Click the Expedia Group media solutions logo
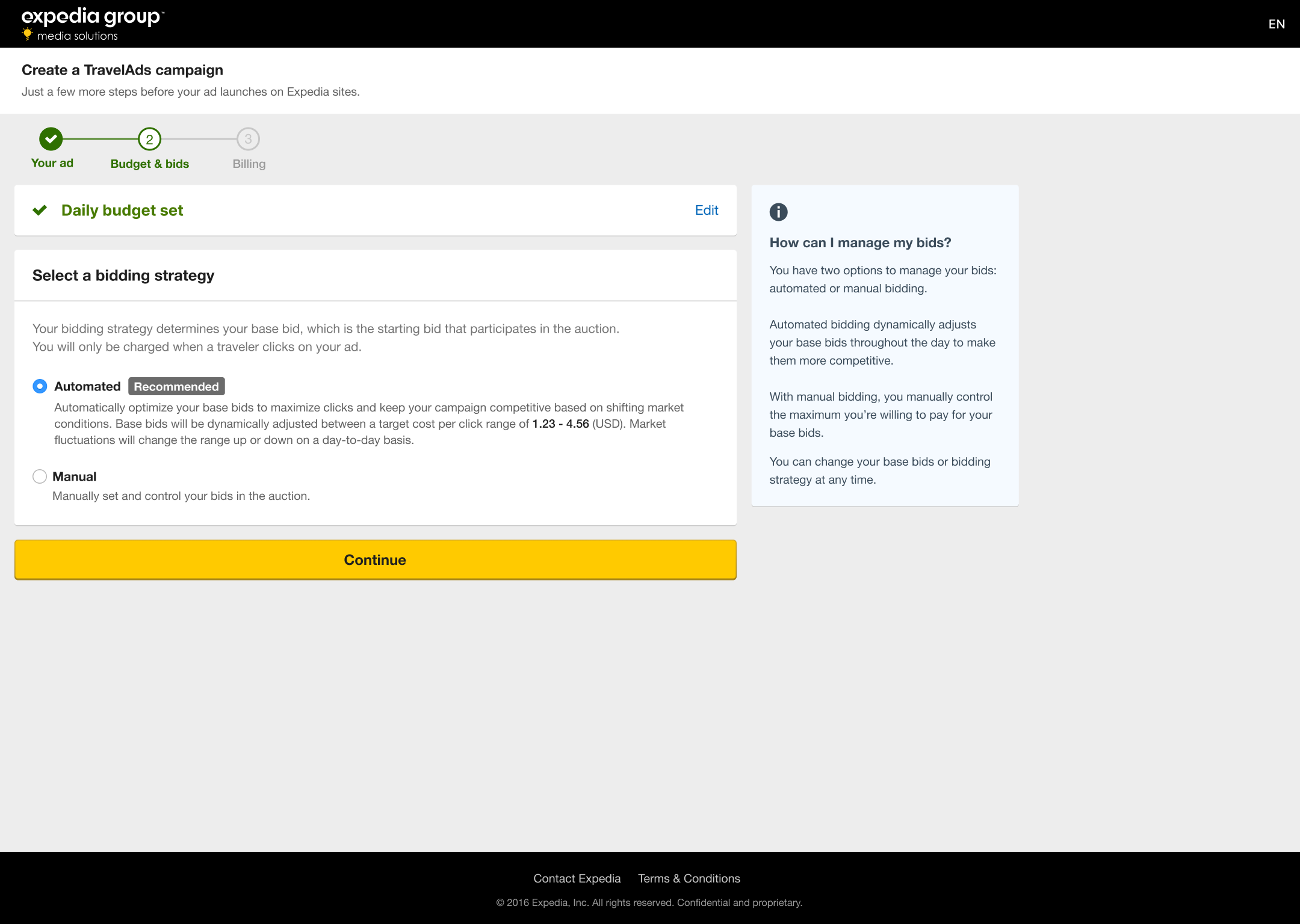 (93, 24)
